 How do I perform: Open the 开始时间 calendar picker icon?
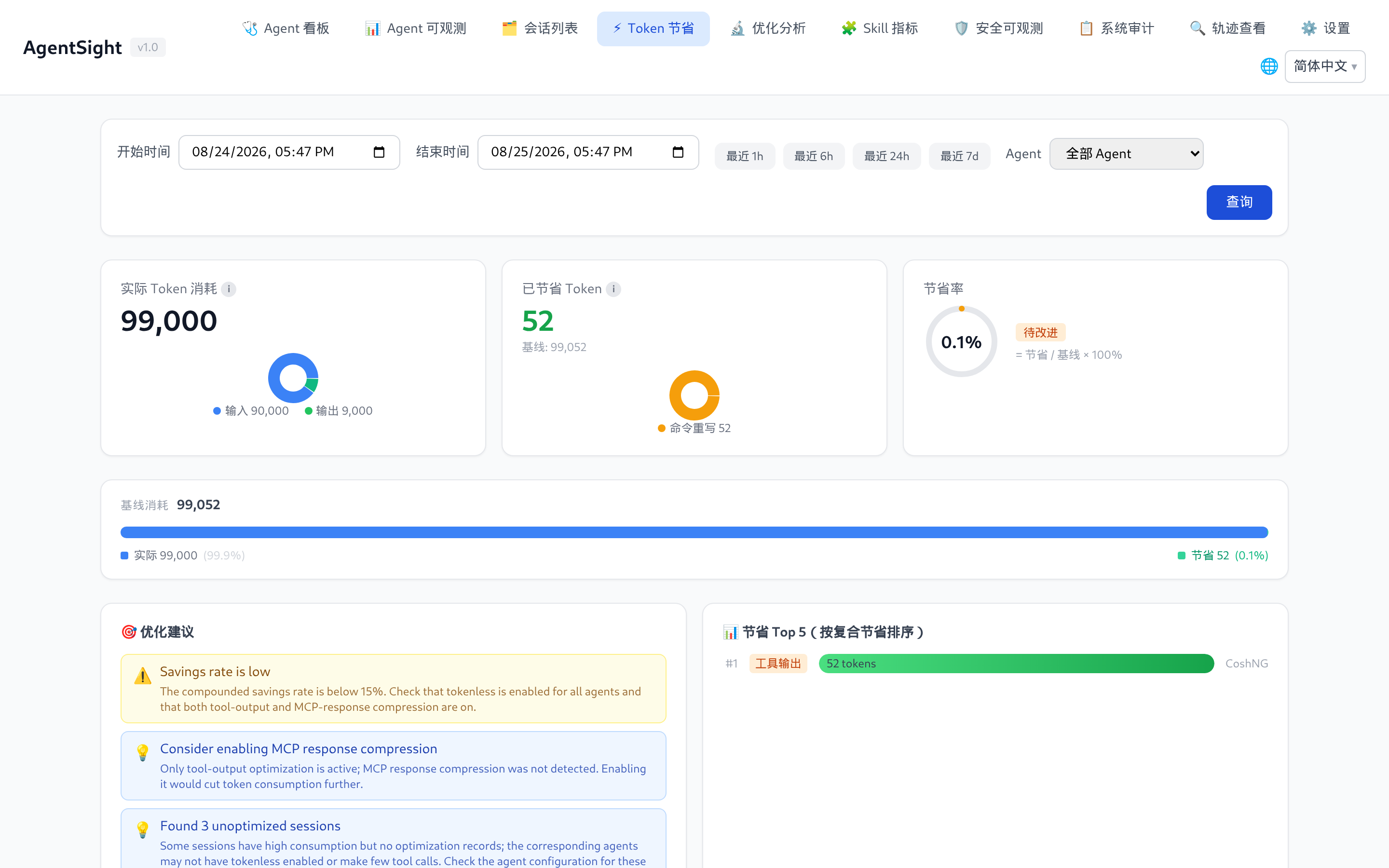[379, 152]
